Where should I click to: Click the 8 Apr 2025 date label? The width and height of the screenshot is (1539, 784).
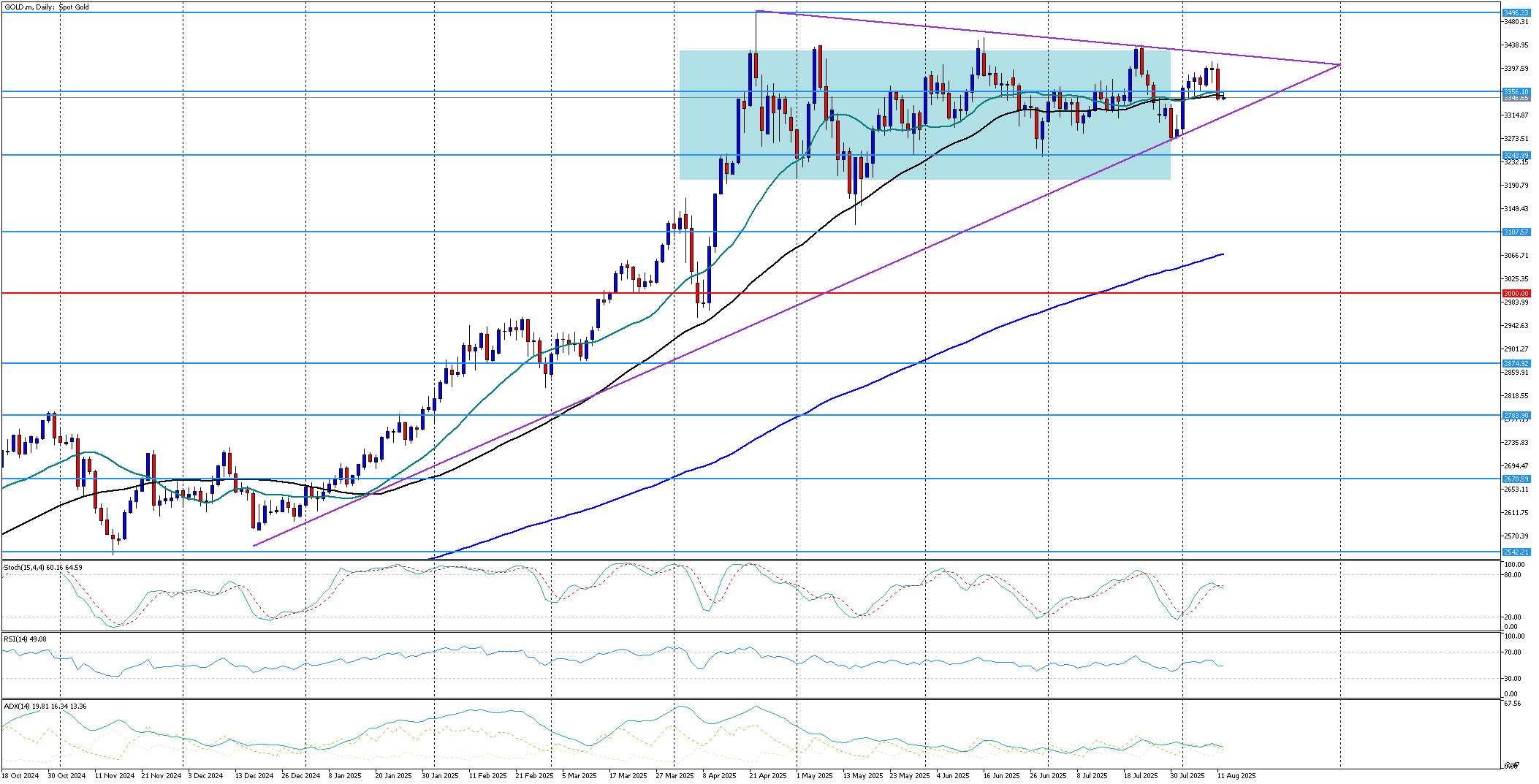coord(720,775)
